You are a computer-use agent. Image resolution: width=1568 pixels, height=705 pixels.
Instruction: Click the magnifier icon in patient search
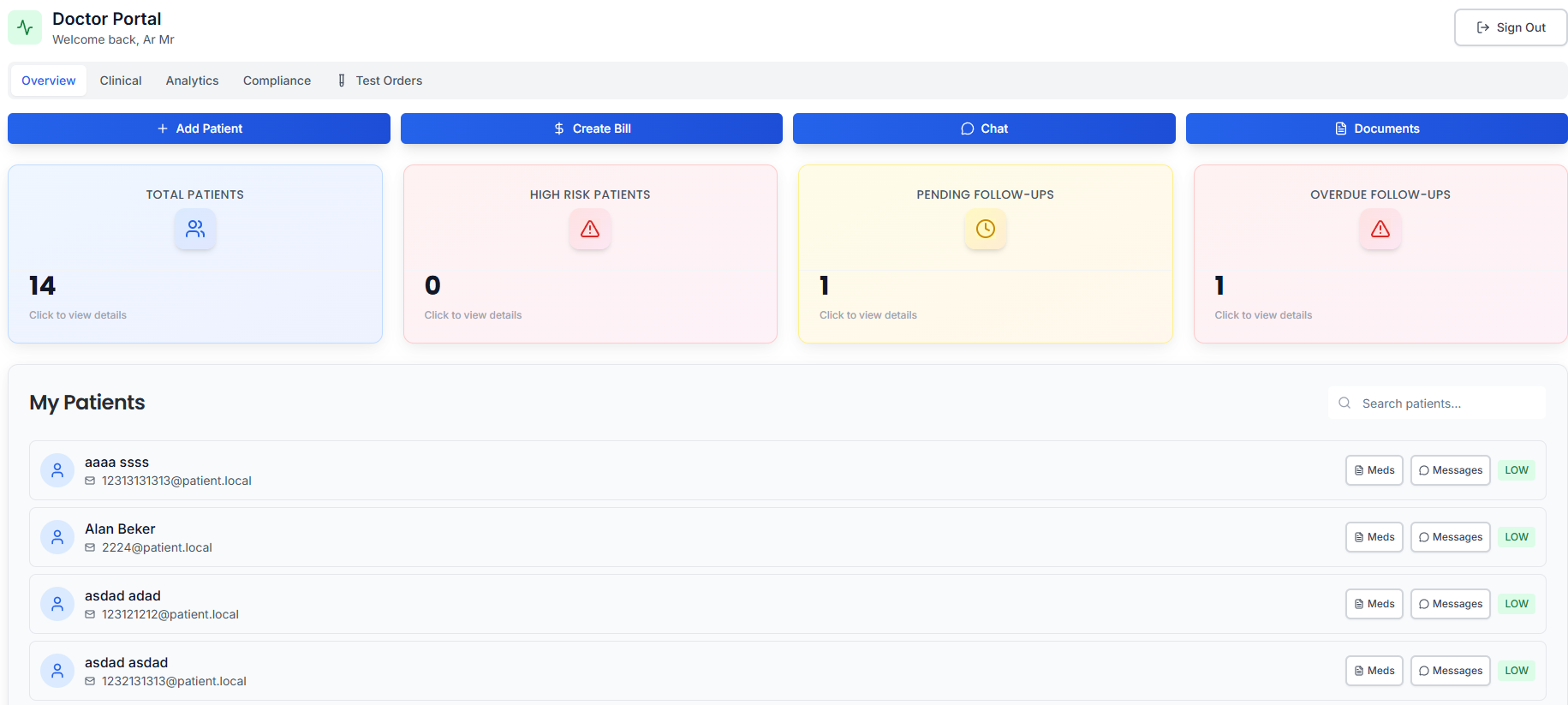(1344, 403)
